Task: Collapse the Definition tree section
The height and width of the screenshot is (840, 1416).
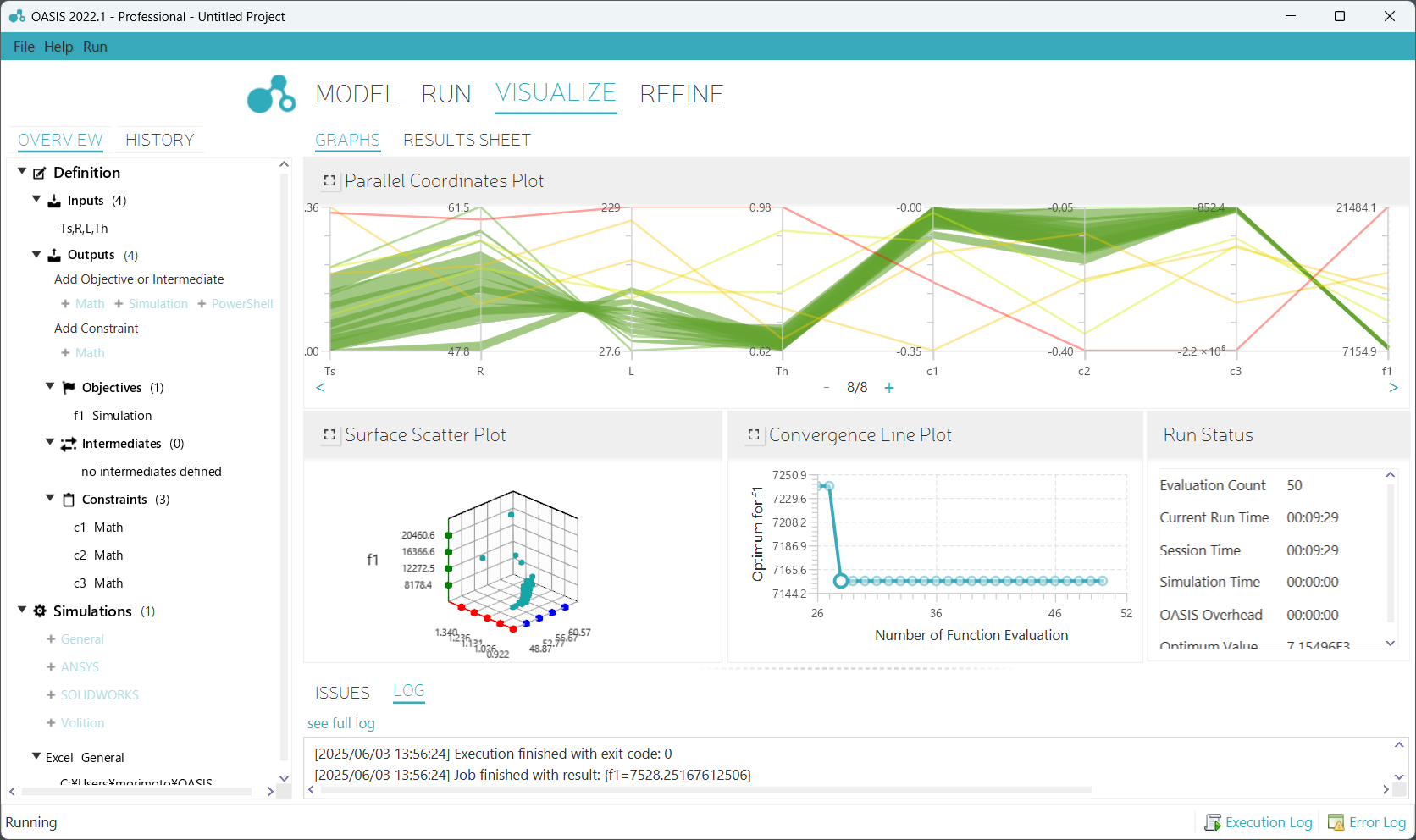Action: click(x=22, y=172)
